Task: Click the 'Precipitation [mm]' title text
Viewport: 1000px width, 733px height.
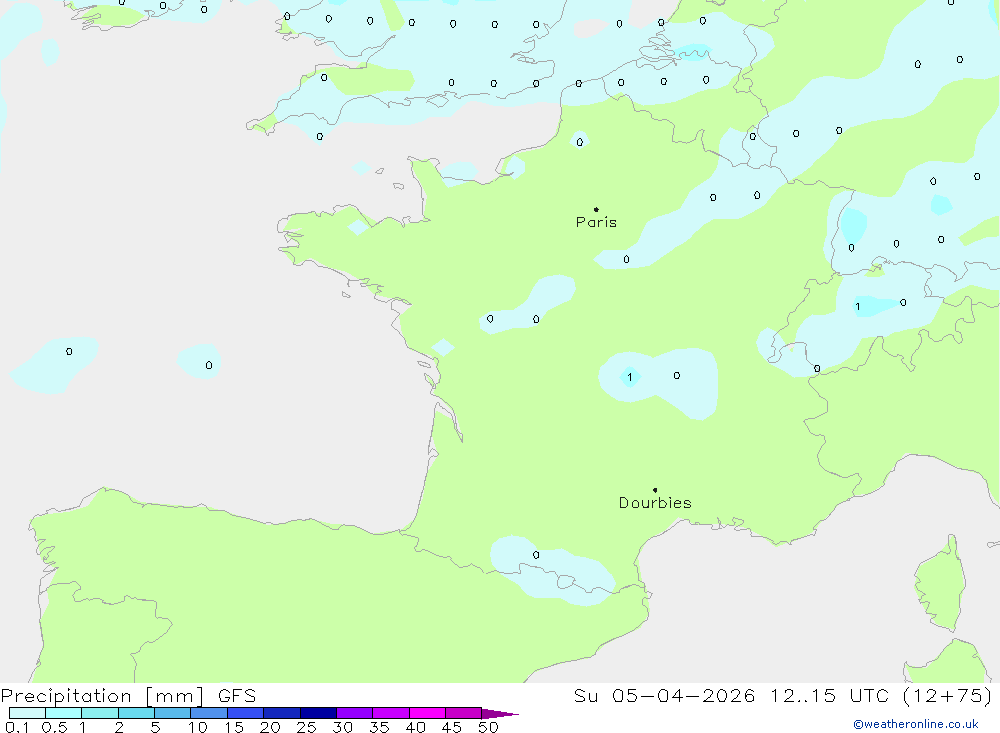Action: click(102, 696)
